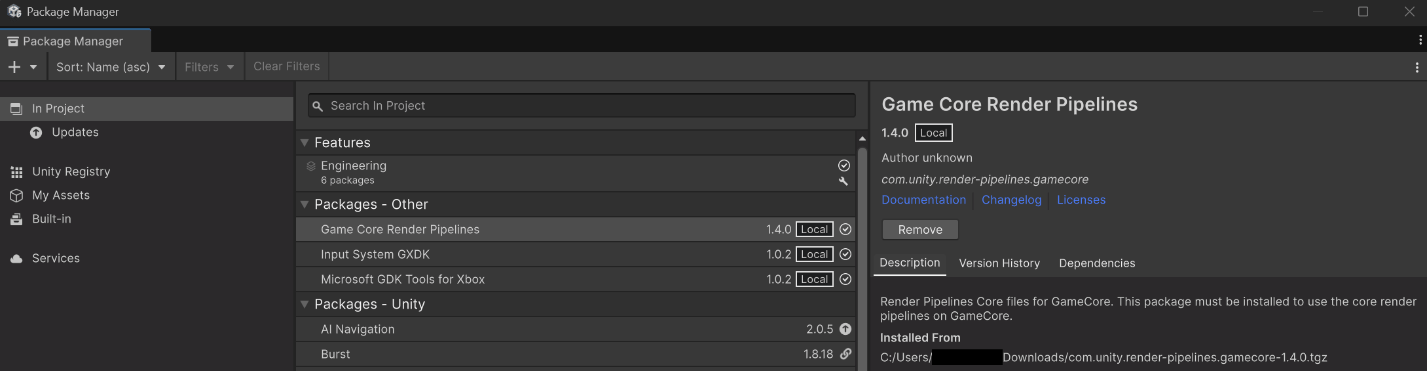This screenshot has width=1427, height=371.
Task: Open the Licenses link
Action: point(1081,200)
